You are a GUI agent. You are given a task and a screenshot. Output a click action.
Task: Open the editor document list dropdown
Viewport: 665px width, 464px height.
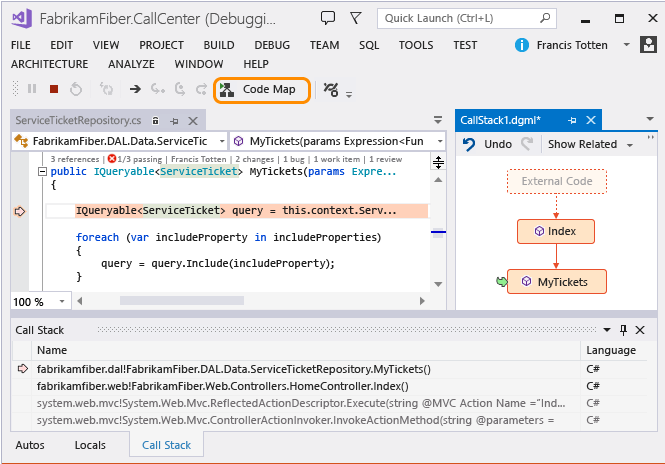[x=438, y=120]
